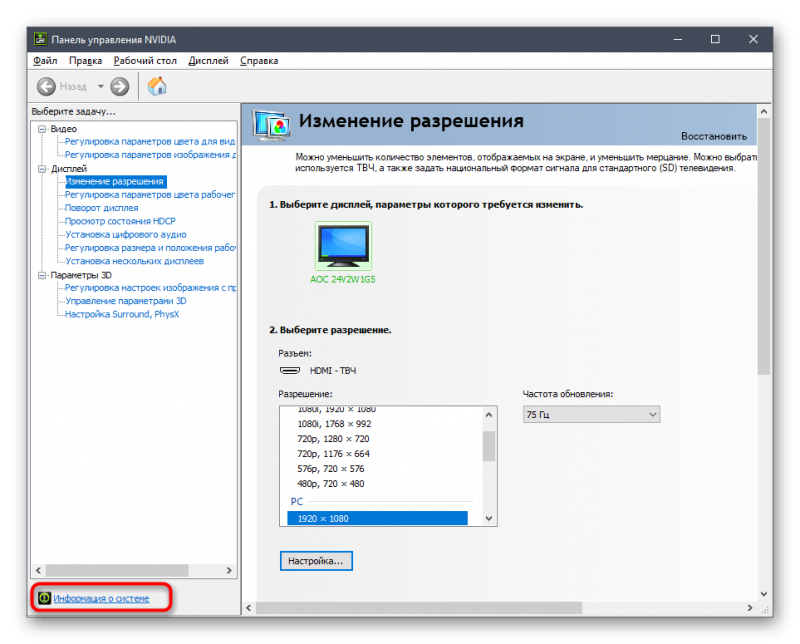The height and width of the screenshot is (644, 800).
Task: Choose resolution 576p, 720 × 576
Action: click(x=331, y=468)
